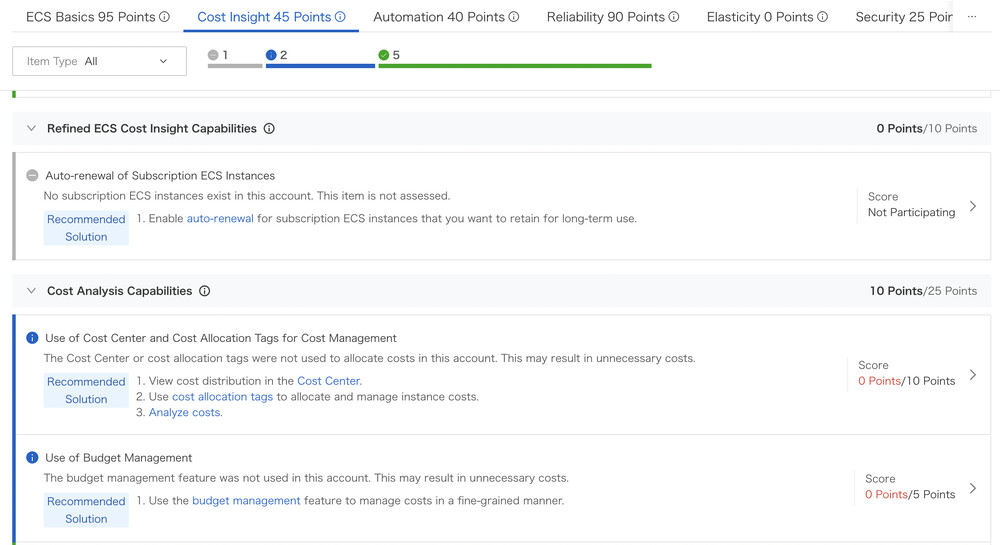
Task: Click info icon next to ECS Basics tab
Action: tap(165, 17)
